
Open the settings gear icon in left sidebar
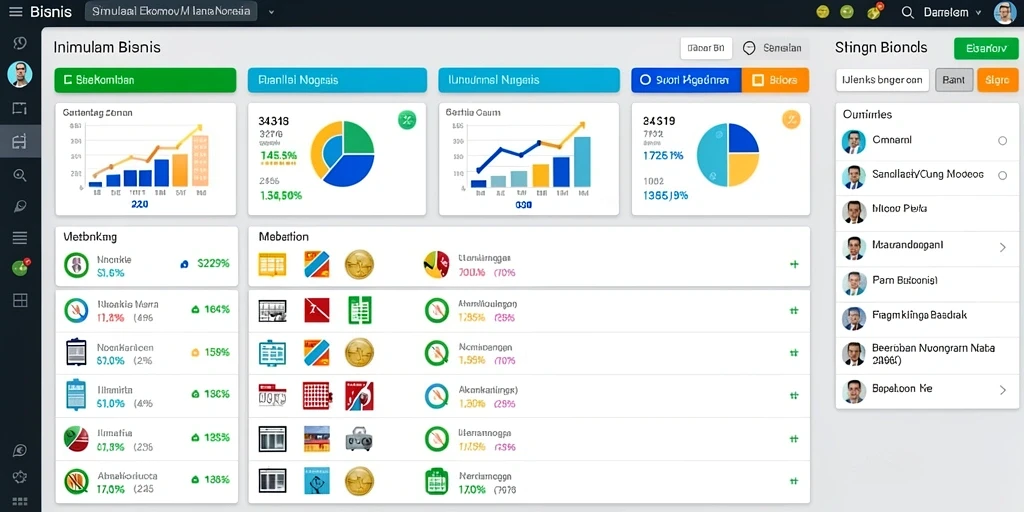20,476
